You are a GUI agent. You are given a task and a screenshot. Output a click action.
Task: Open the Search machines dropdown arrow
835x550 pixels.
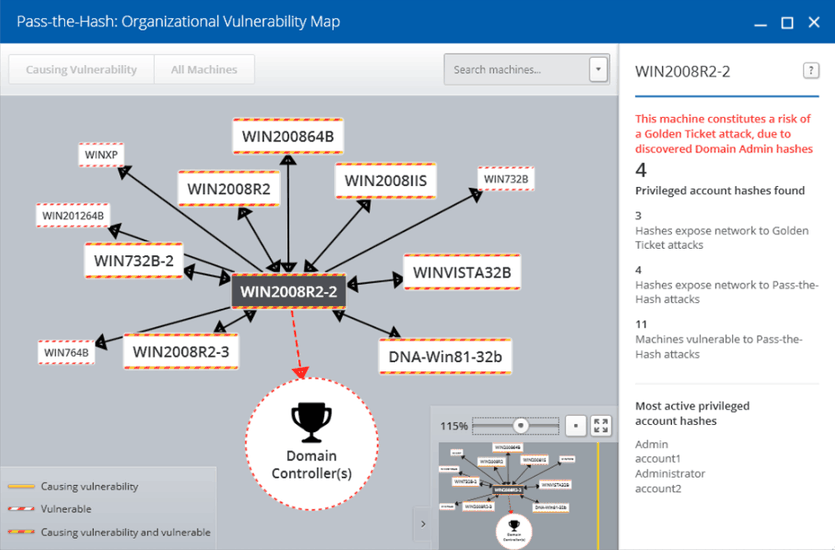click(x=598, y=69)
